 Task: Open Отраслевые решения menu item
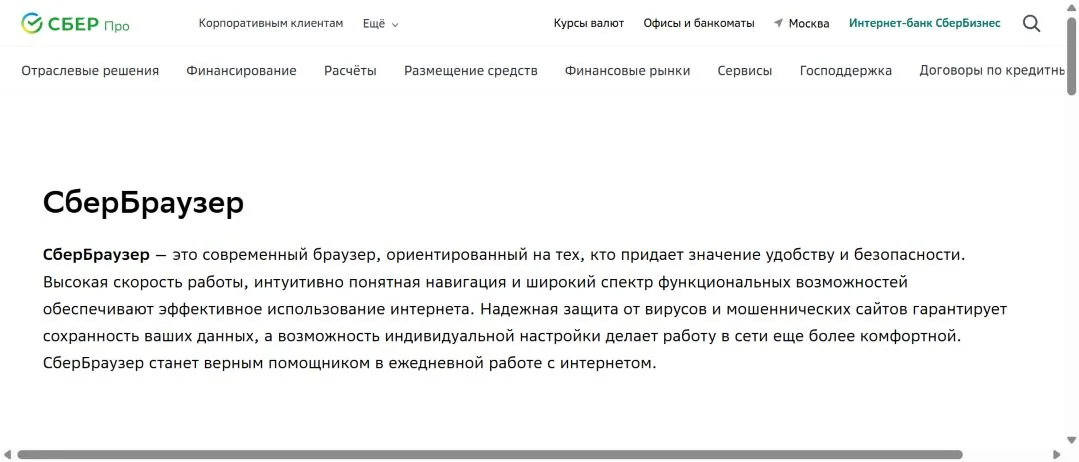pyautogui.click(x=90, y=71)
